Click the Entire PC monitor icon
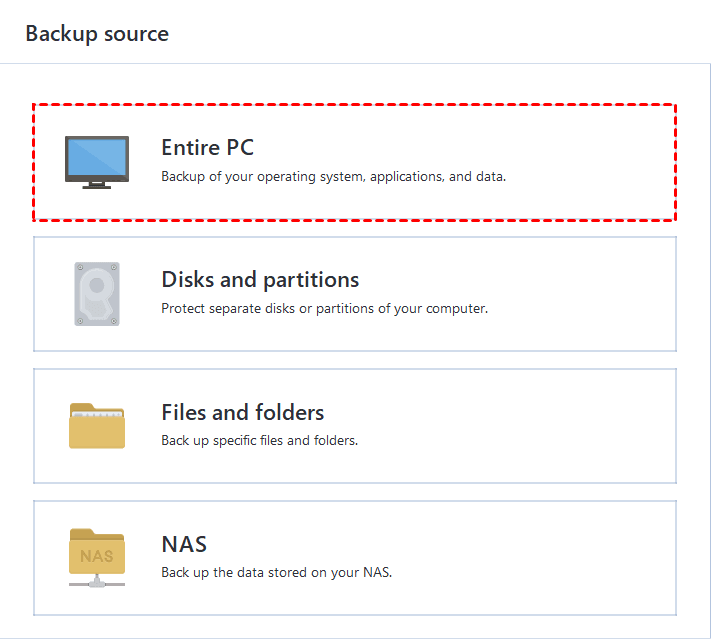The height and width of the screenshot is (639, 711). coord(96,162)
